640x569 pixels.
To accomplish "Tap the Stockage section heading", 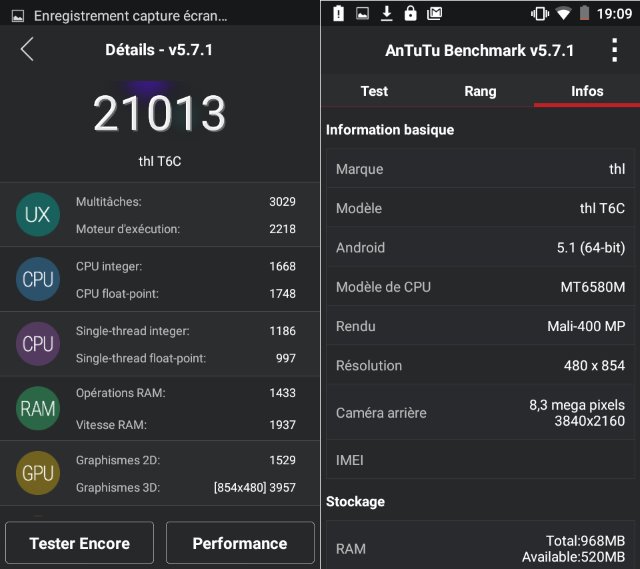I will tap(355, 501).
